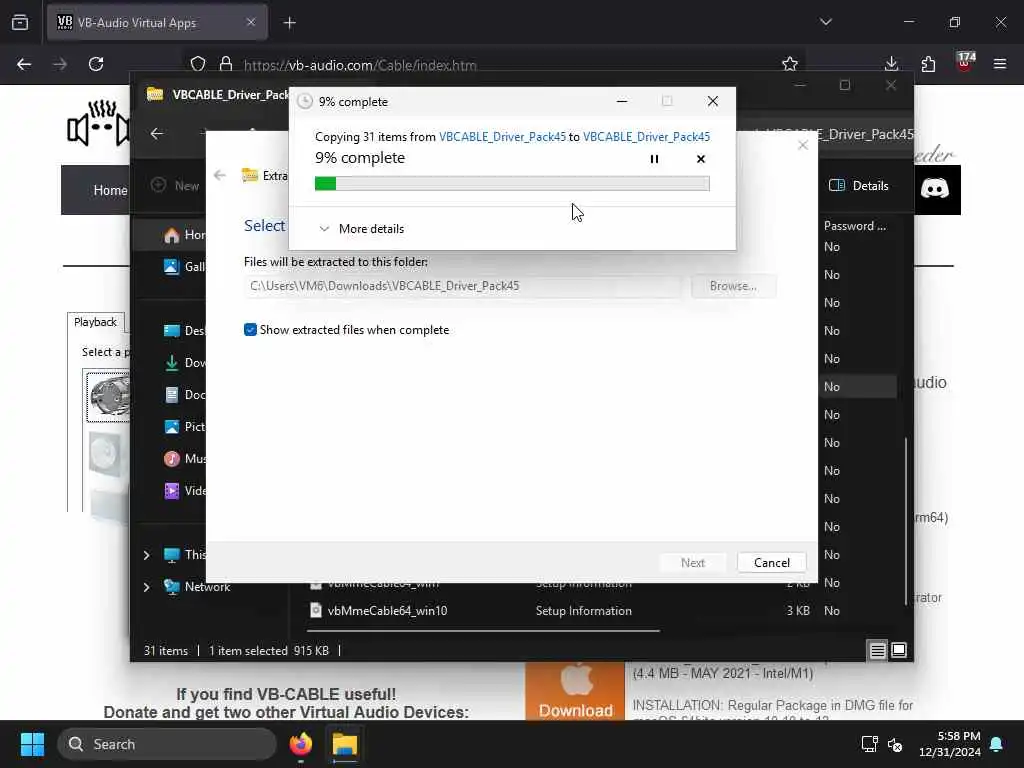Click the uBlock extension icon
The width and height of the screenshot is (1024, 768).
tap(965, 63)
